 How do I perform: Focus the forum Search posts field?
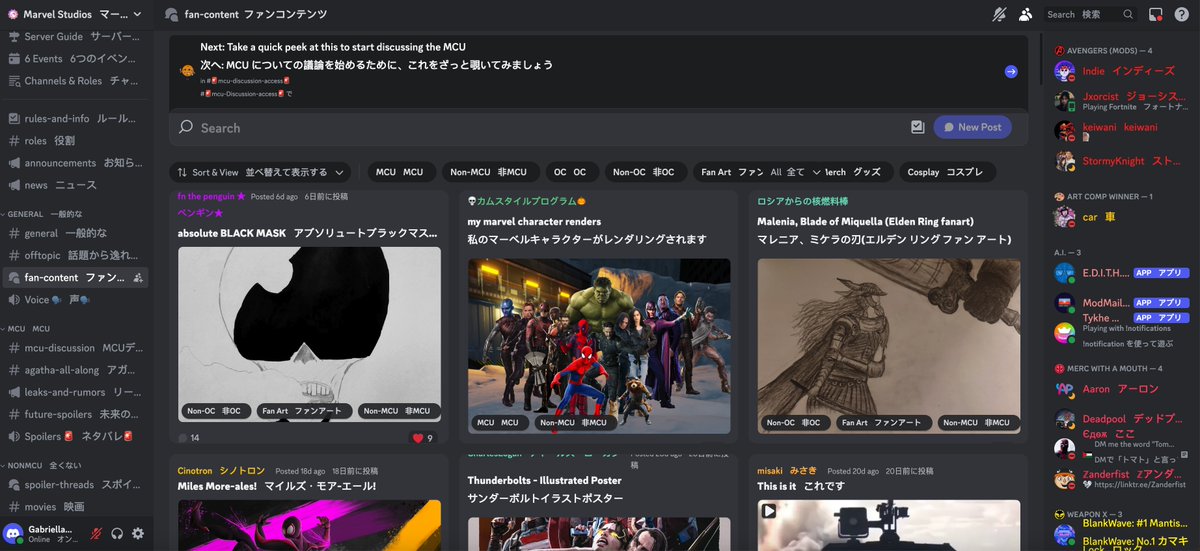point(540,127)
